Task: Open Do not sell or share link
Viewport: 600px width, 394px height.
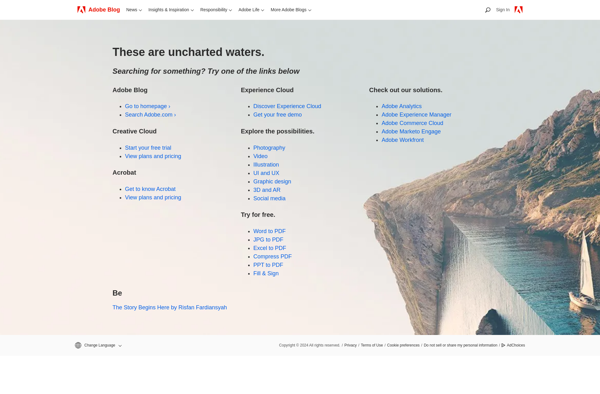Action: [460, 345]
